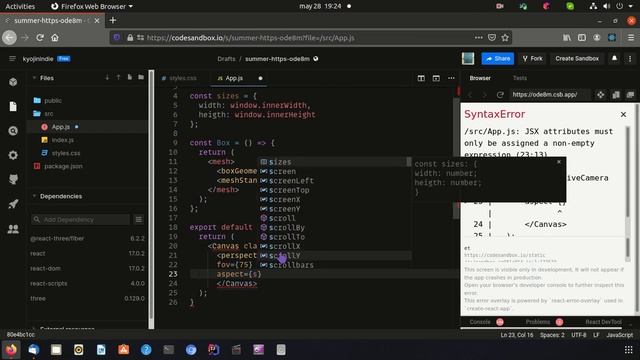640x360 pixels.
Task: Fork this sandbox
Action: pos(533,58)
